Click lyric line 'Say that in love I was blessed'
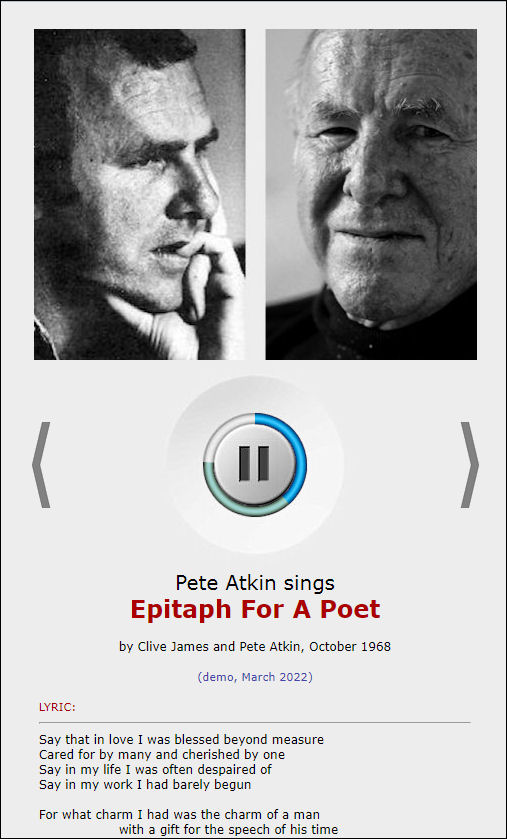This screenshot has height=839, width=507. click(181, 740)
